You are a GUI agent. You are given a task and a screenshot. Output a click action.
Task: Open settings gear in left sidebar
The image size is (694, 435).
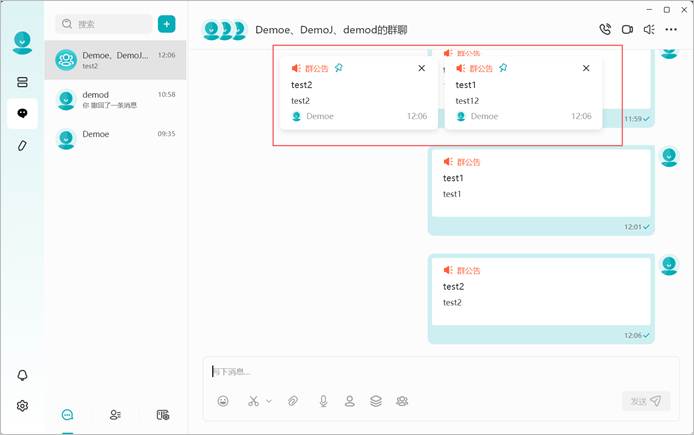pos(22,405)
